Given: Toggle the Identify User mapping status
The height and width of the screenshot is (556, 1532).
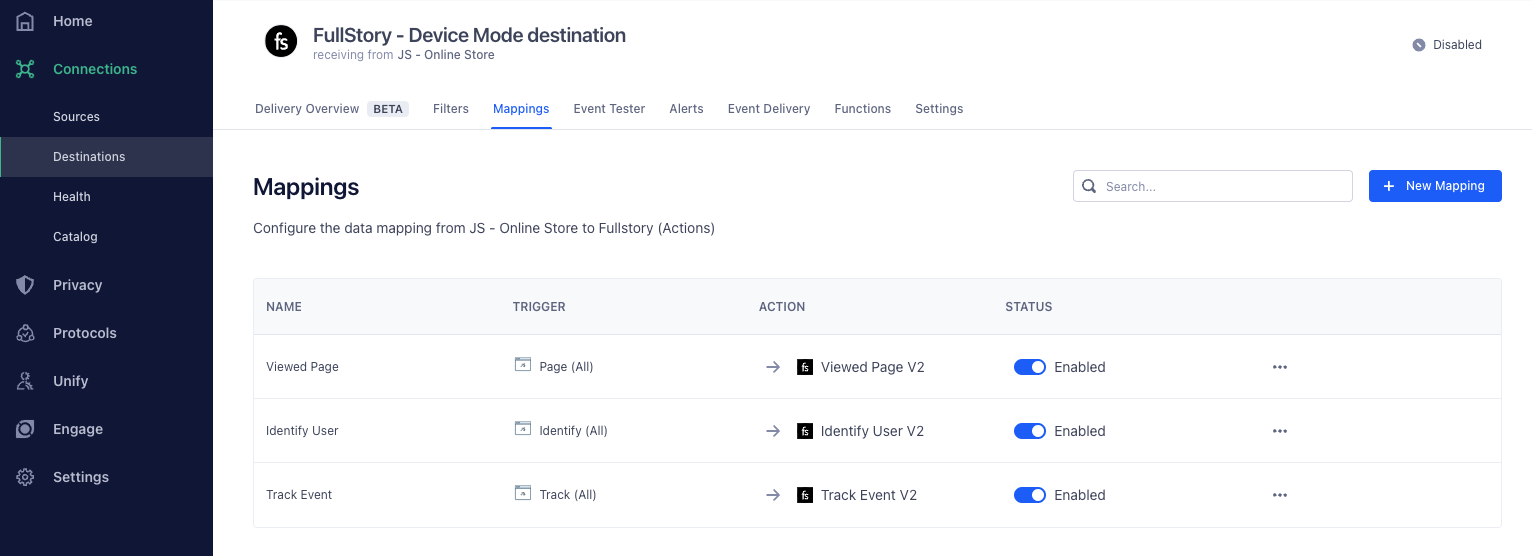Looking at the screenshot, I should pos(1029,431).
